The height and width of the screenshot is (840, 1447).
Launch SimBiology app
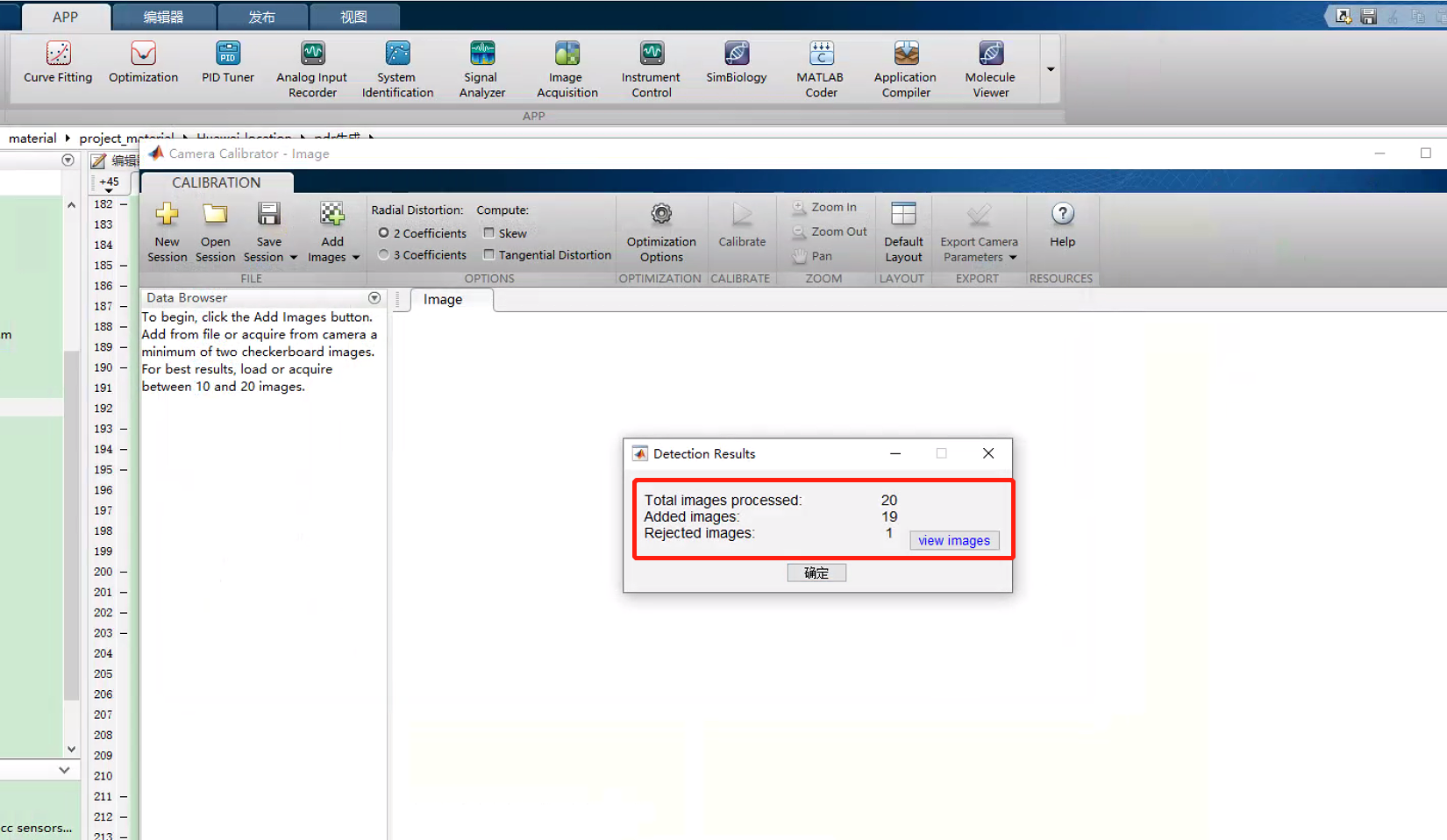pyautogui.click(x=737, y=62)
